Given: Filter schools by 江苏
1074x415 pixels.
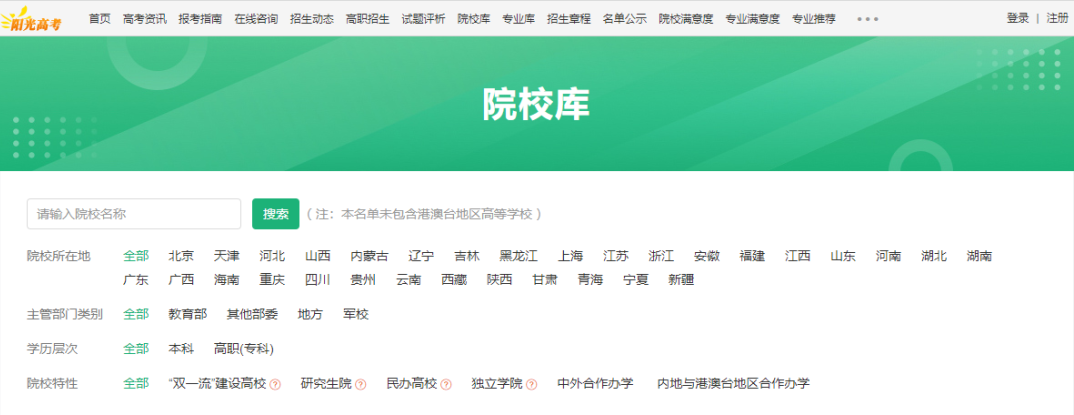Looking at the screenshot, I should (x=616, y=256).
